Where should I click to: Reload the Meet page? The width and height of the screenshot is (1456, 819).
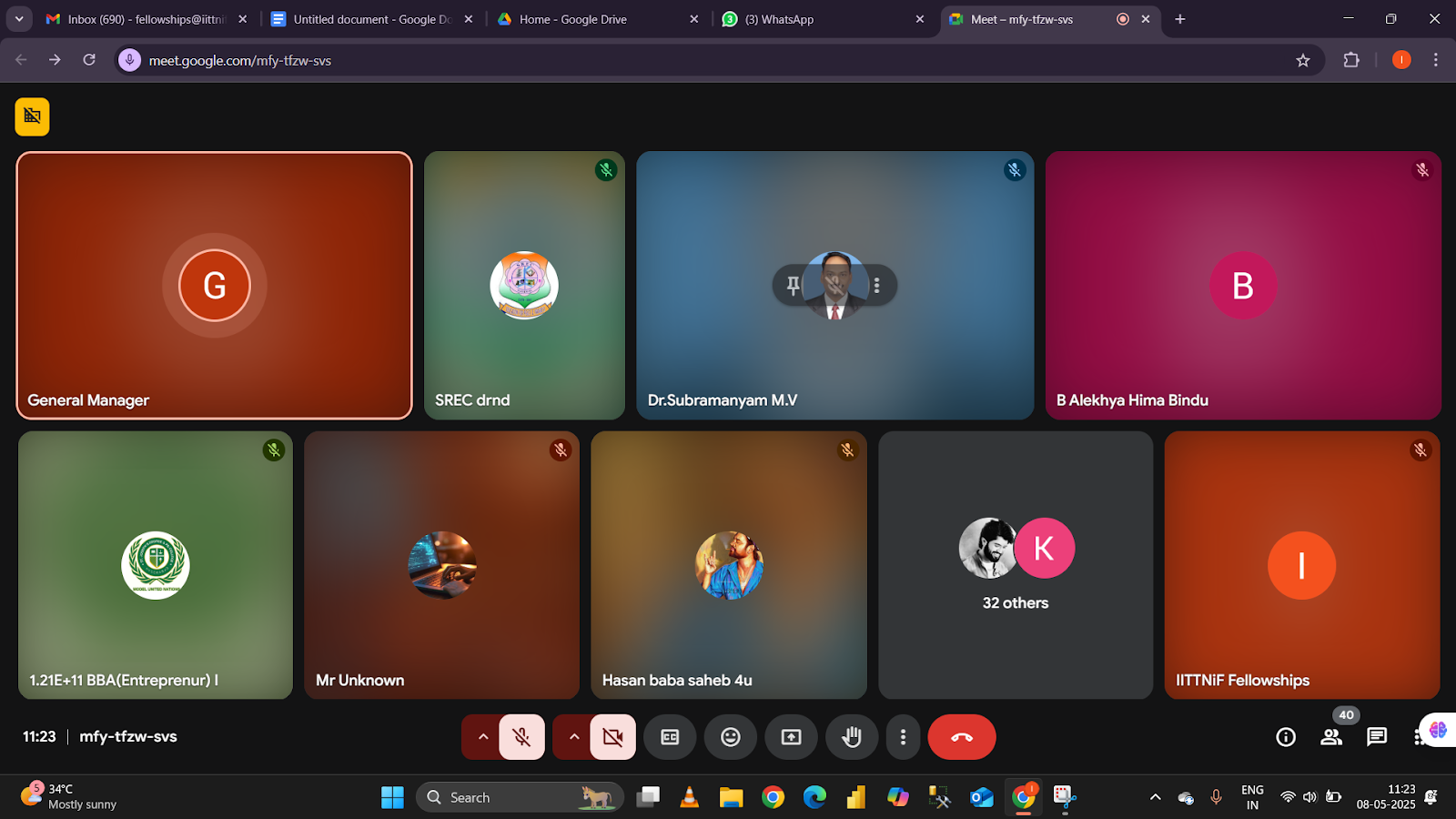[x=89, y=60]
